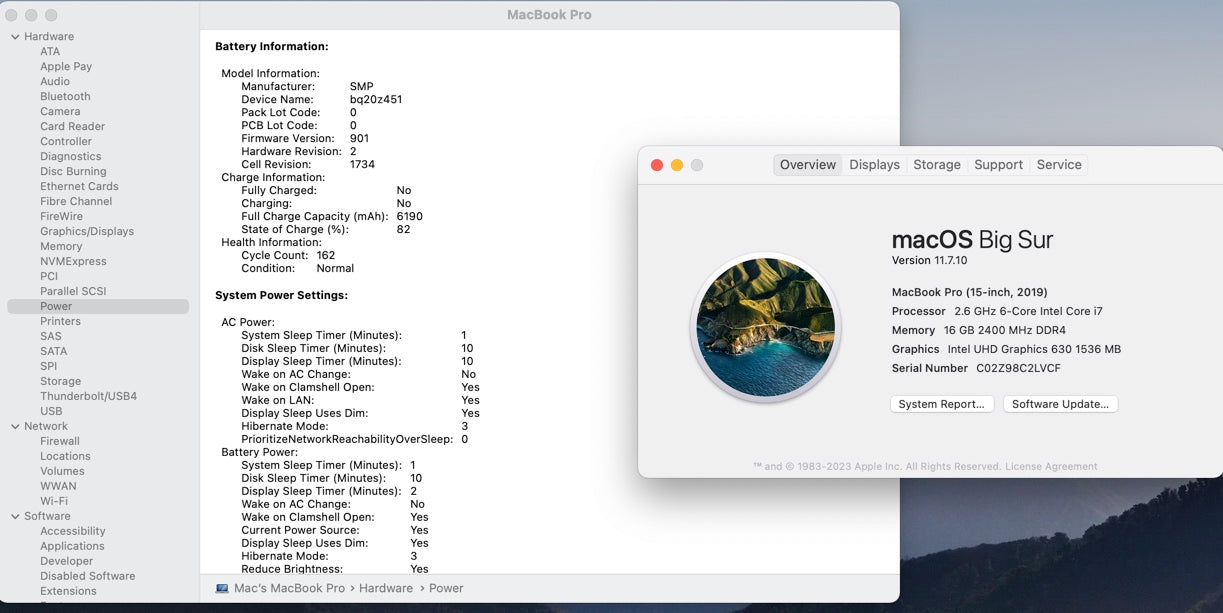The height and width of the screenshot is (613, 1223).
Task: Close the About This Mac window
Action: [x=657, y=165]
